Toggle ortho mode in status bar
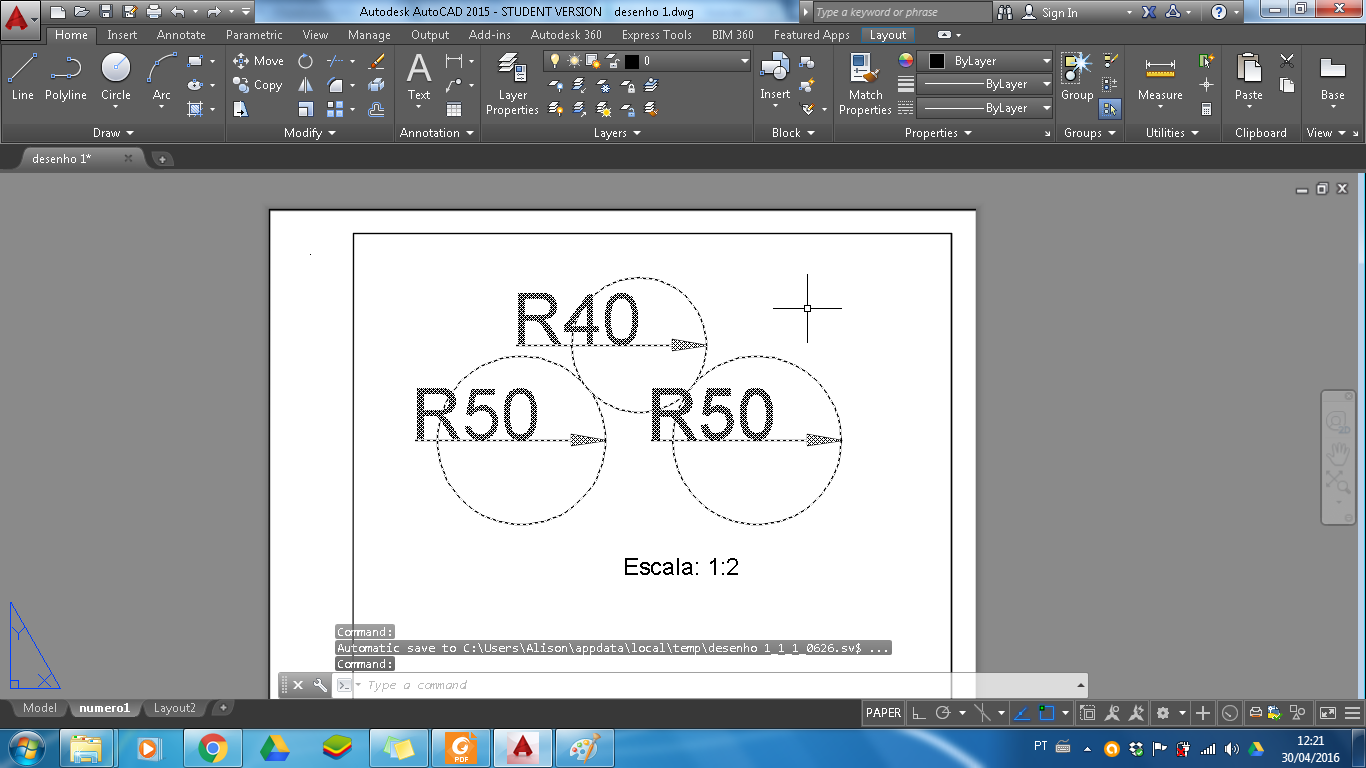 (x=918, y=713)
